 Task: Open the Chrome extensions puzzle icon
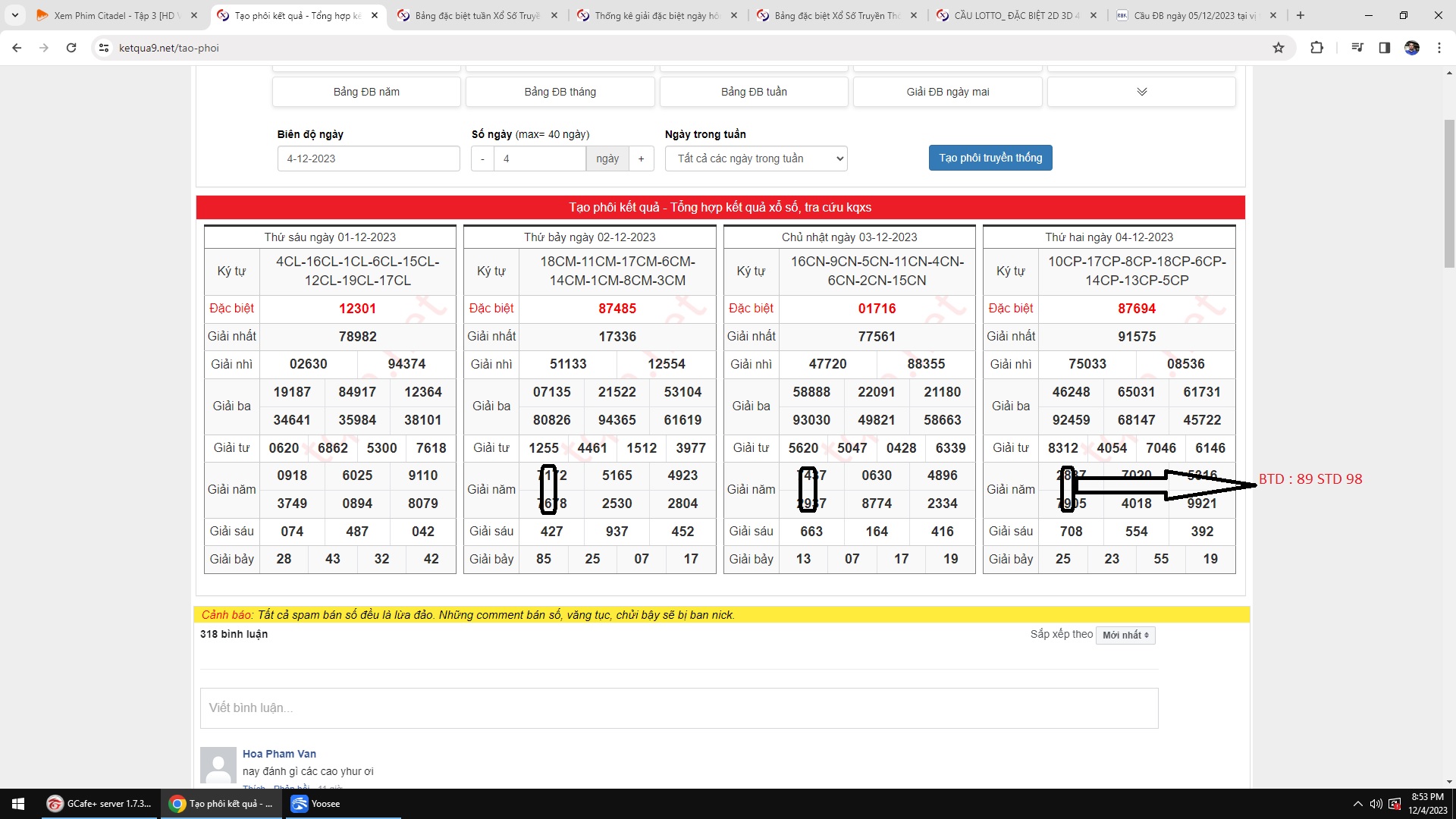1316,48
